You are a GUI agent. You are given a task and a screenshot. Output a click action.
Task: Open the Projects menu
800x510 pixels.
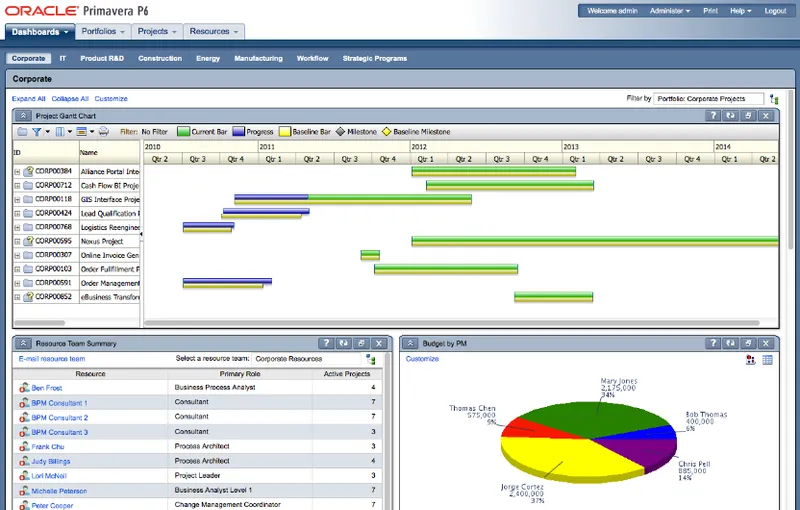coord(157,31)
